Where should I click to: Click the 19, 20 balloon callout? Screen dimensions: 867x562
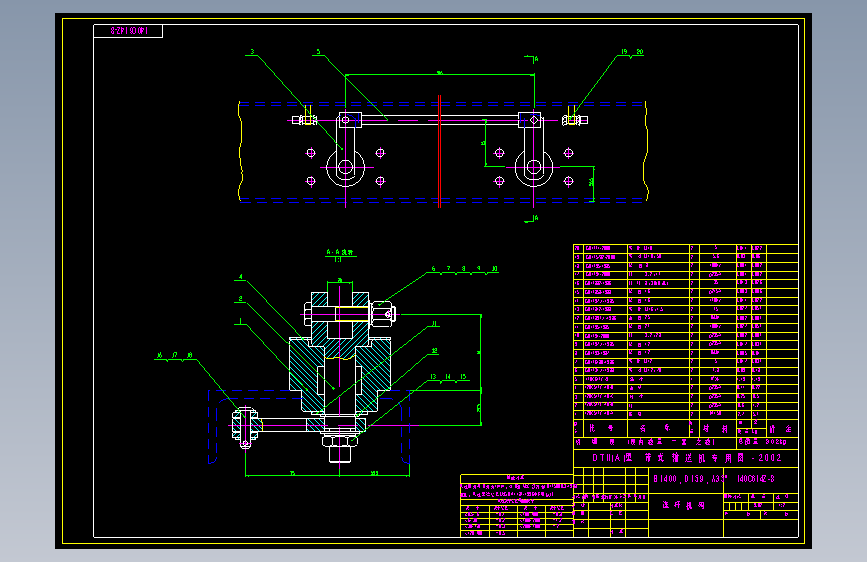click(x=631, y=51)
